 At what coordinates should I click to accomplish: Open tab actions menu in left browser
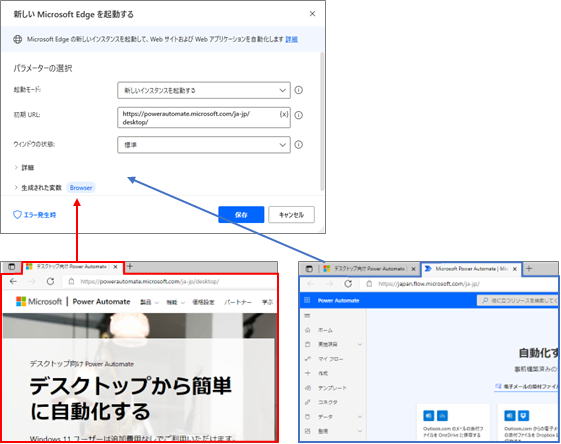click(x=11, y=267)
